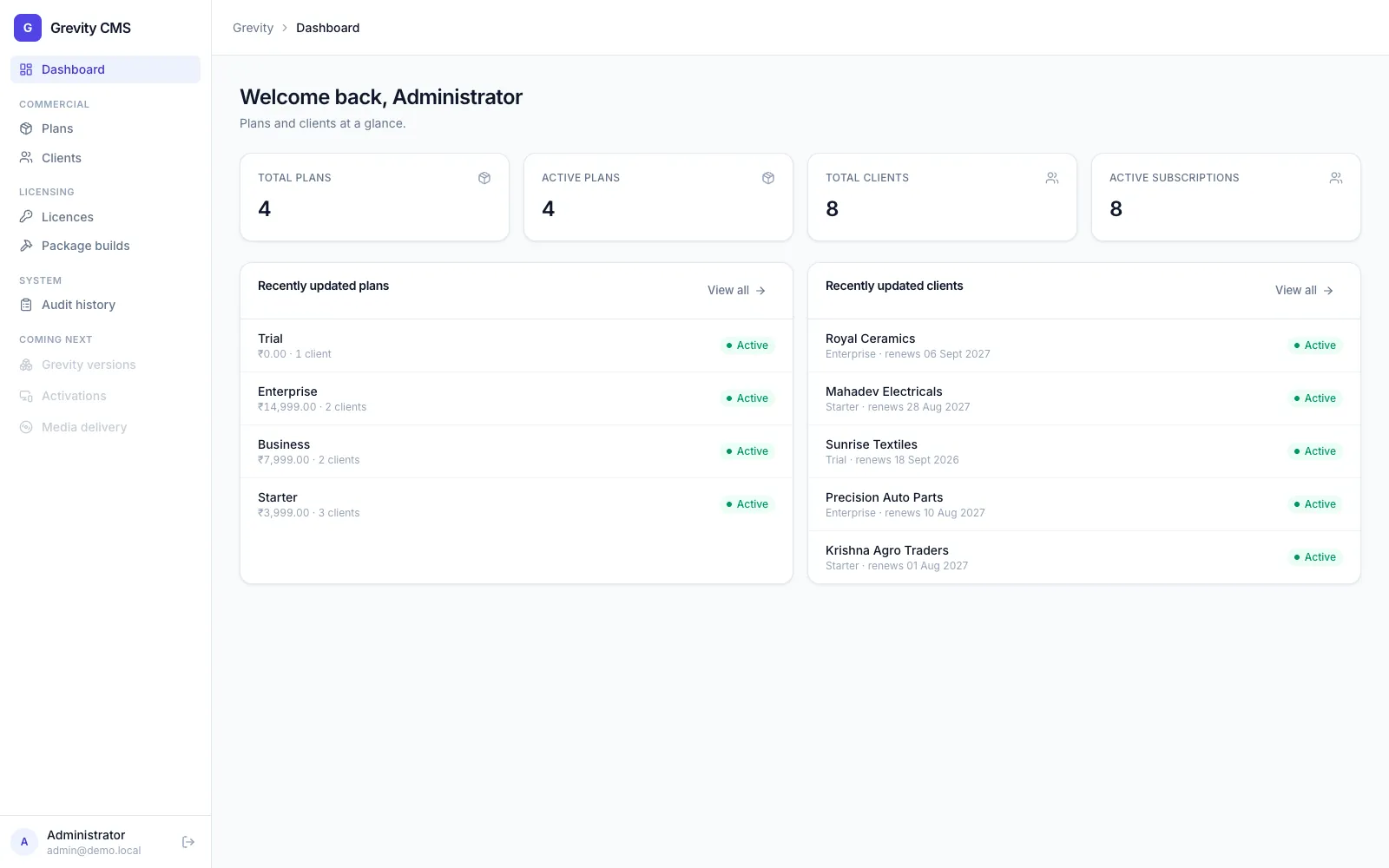The width and height of the screenshot is (1389, 868).
Task: Open the Enterprise plan row
Action: 517,398
